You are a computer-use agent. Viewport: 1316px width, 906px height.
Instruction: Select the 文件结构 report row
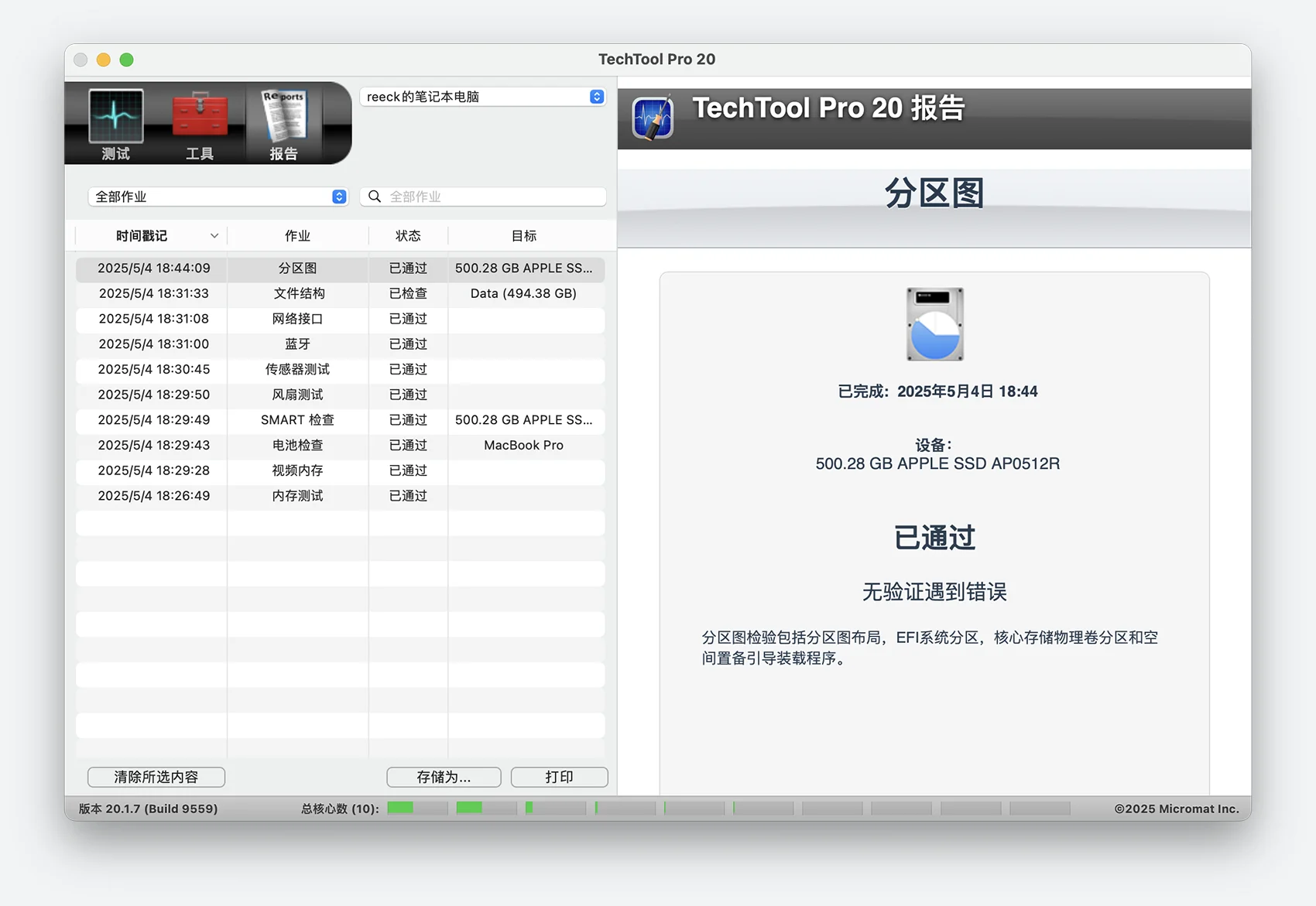click(340, 293)
